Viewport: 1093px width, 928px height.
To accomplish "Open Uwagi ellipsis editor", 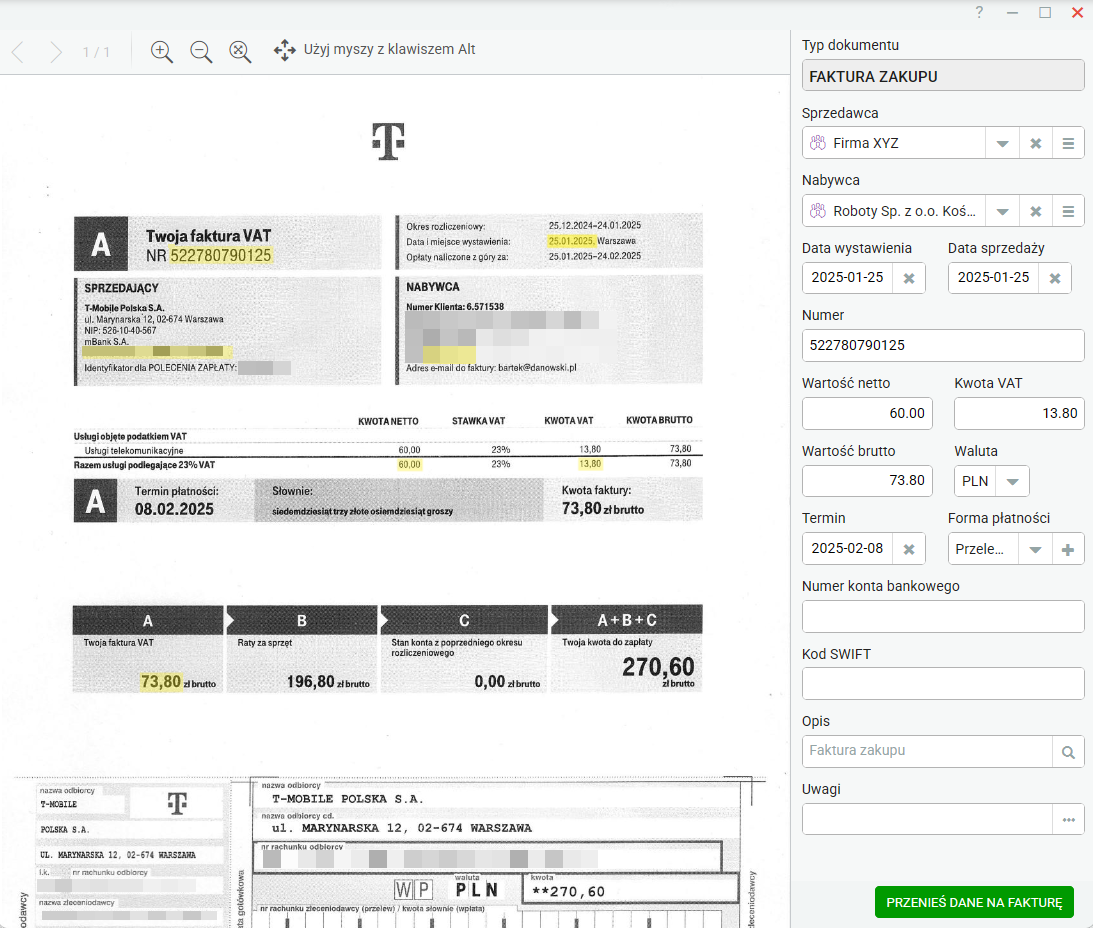I will pos(1068,820).
